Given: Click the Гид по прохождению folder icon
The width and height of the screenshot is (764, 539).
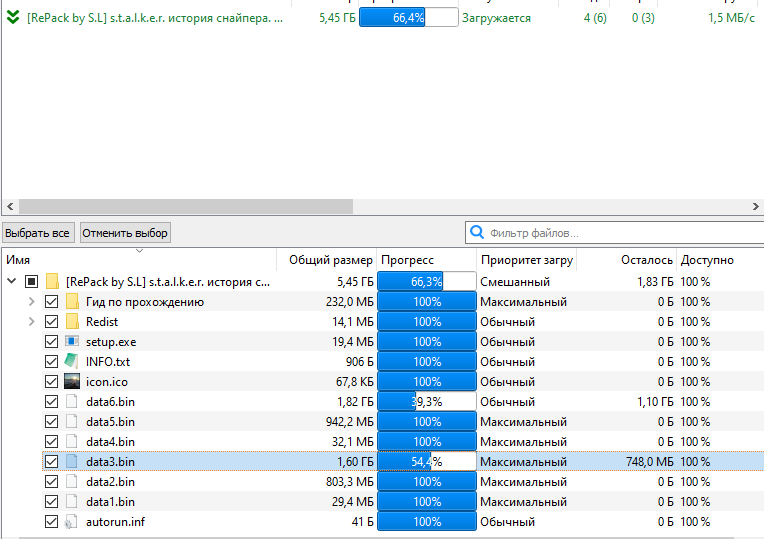Looking at the screenshot, I should pos(72,302).
